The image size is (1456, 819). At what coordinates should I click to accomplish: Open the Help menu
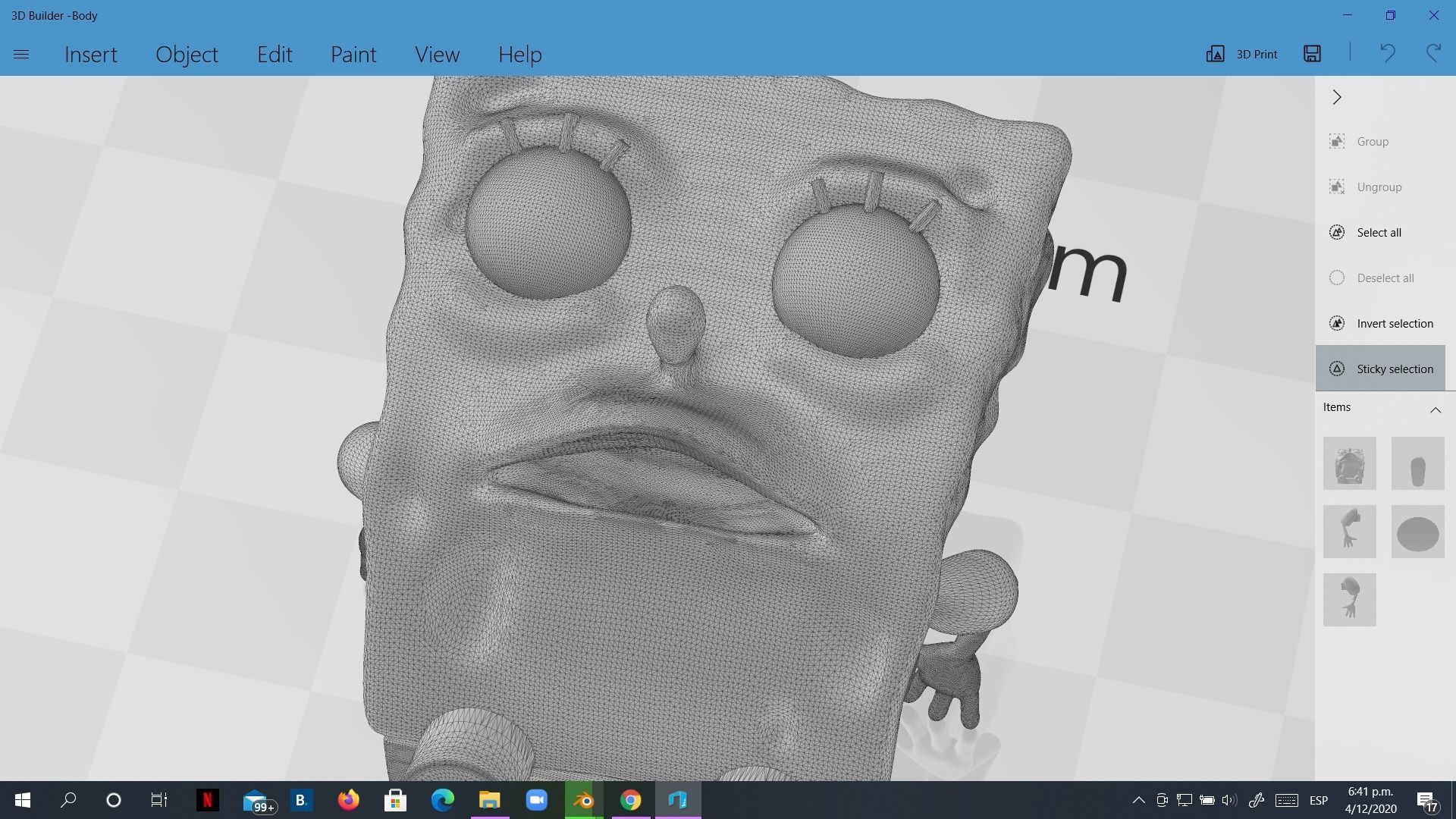[520, 55]
